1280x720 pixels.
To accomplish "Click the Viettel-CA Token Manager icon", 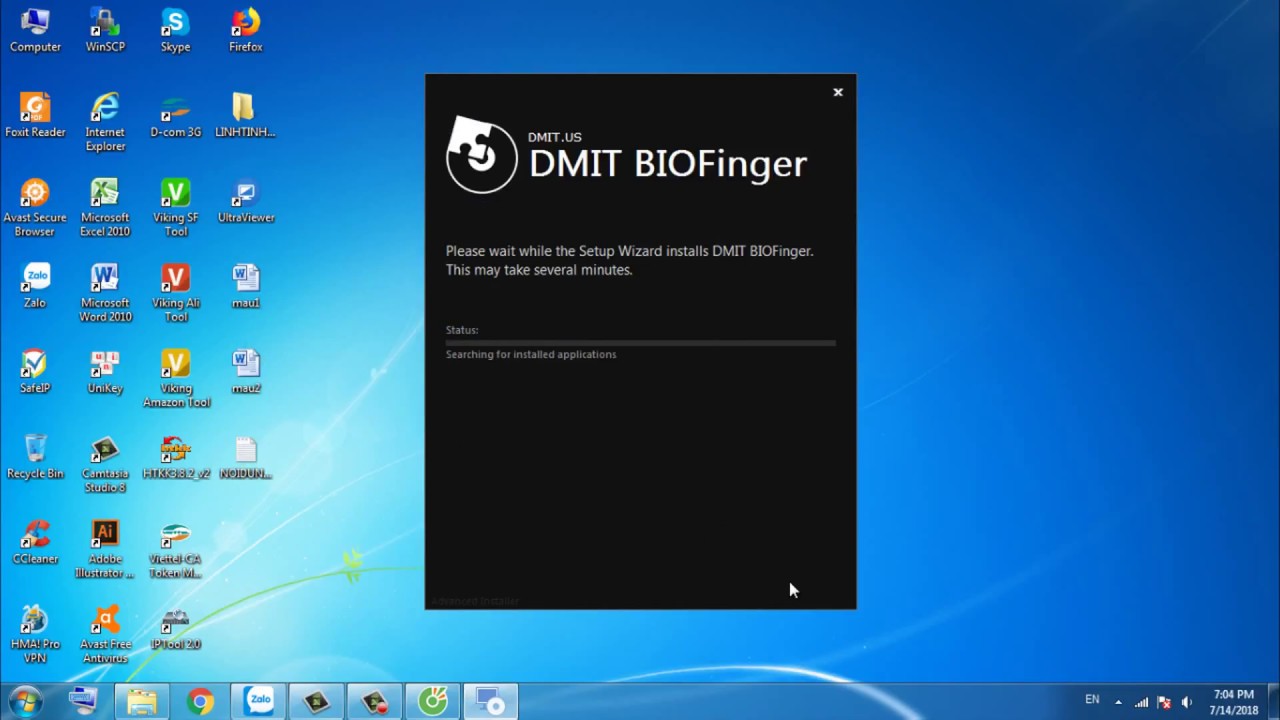I will click(175, 548).
